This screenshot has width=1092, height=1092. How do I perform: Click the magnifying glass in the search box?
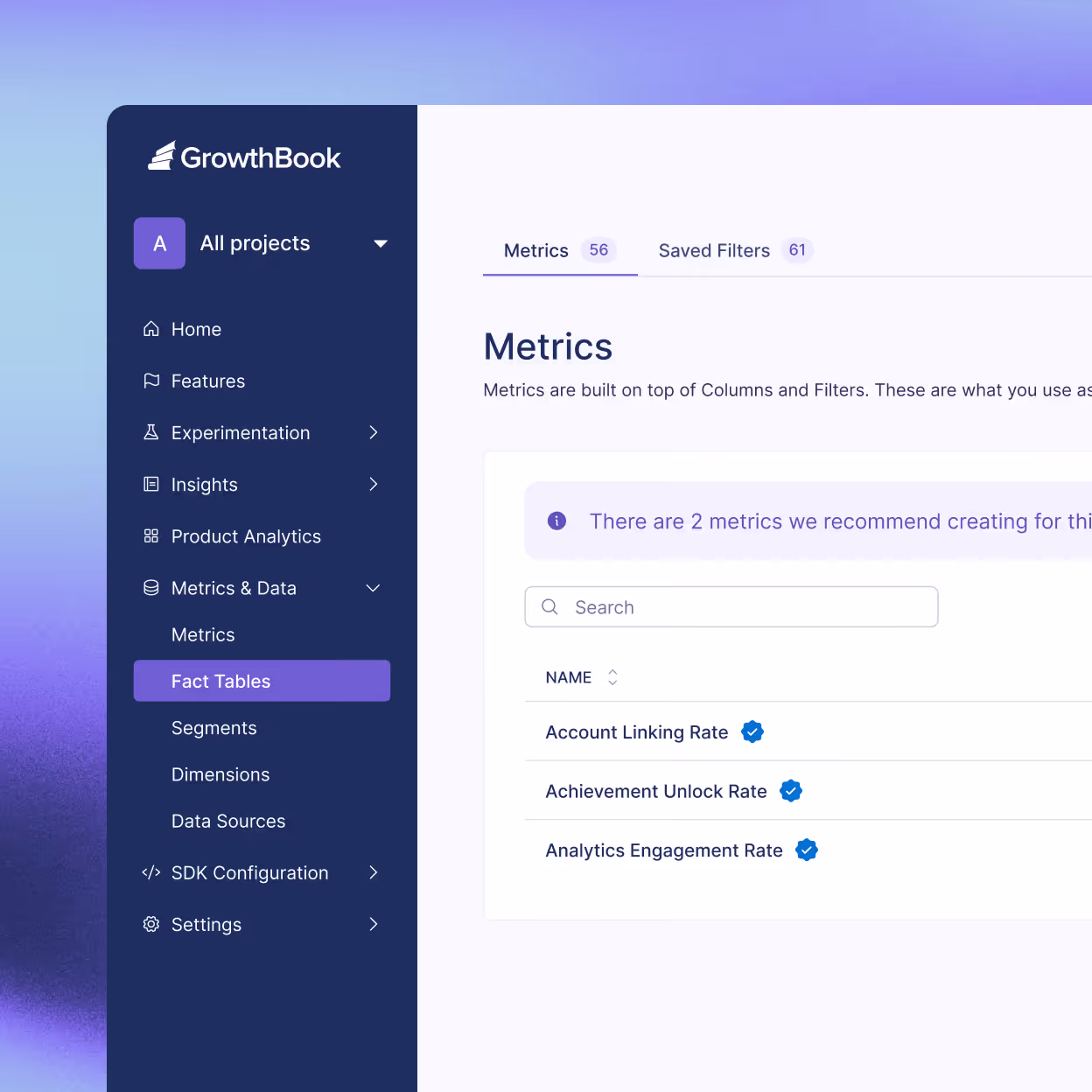(x=549, y=606)
